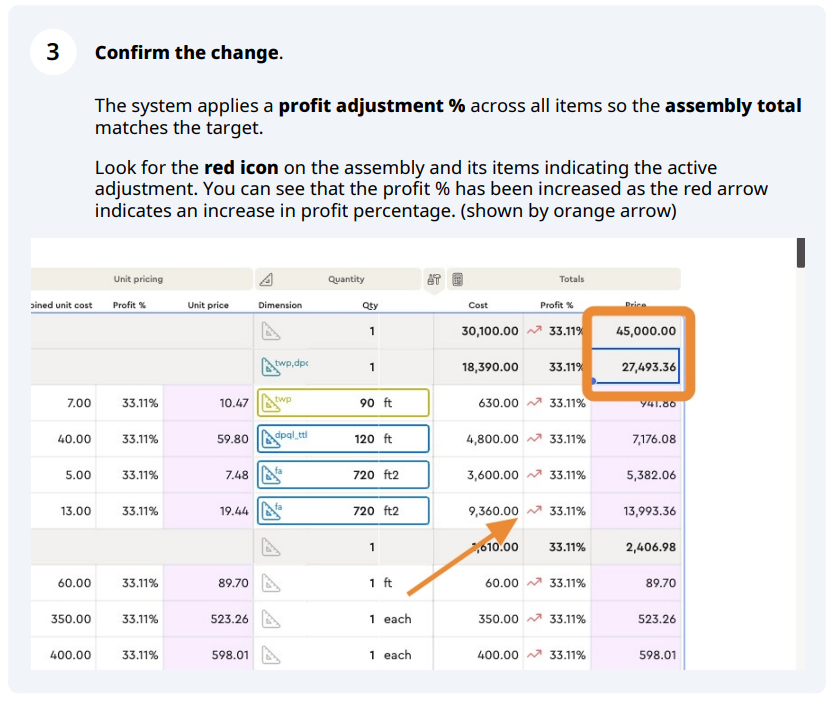Click gray dimension icon in 523.26 row
Viewport: 834px width, 704px height.
(268, 619)
